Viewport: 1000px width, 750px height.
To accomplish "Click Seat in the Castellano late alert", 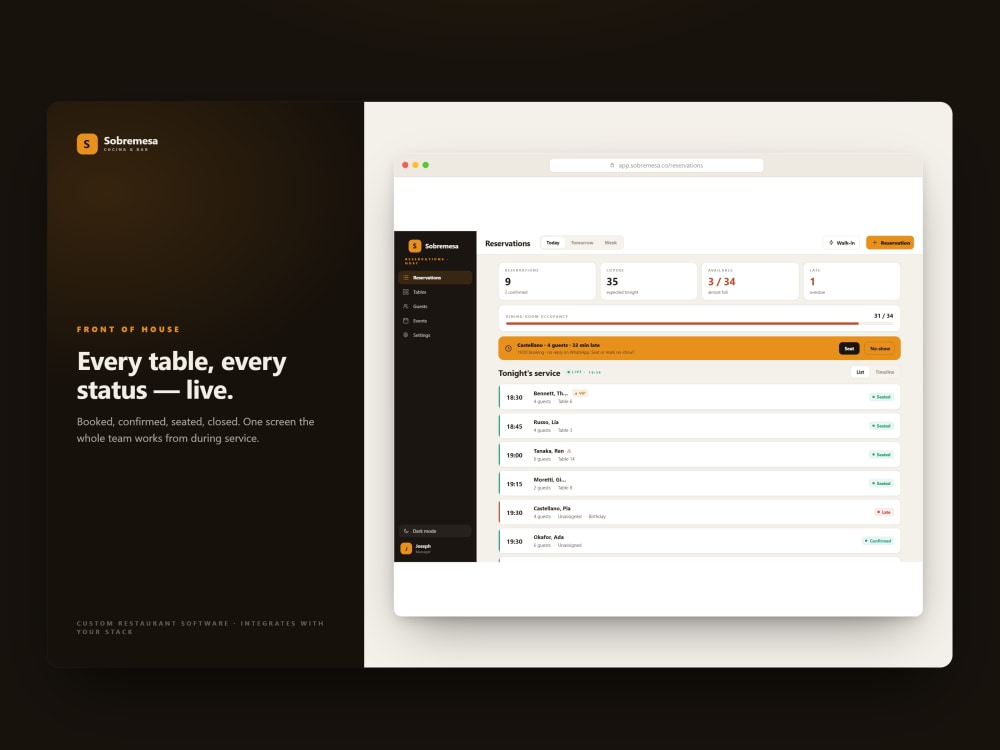I will [849, 348].
